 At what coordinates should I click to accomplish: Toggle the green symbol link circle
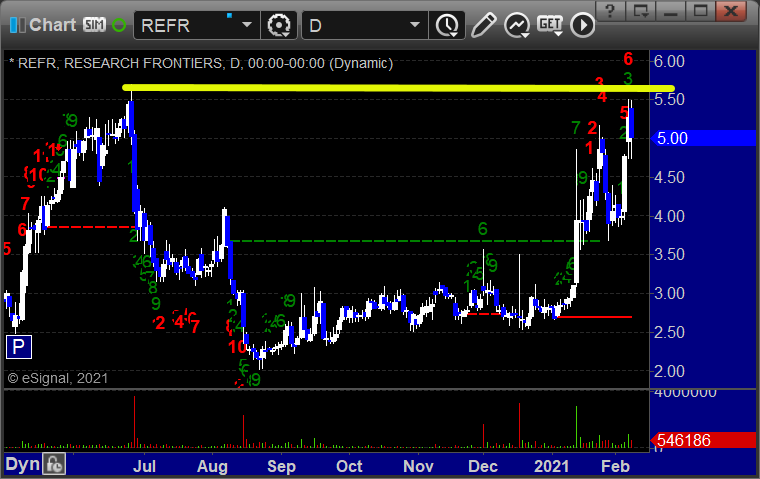[x=119, y=25]
